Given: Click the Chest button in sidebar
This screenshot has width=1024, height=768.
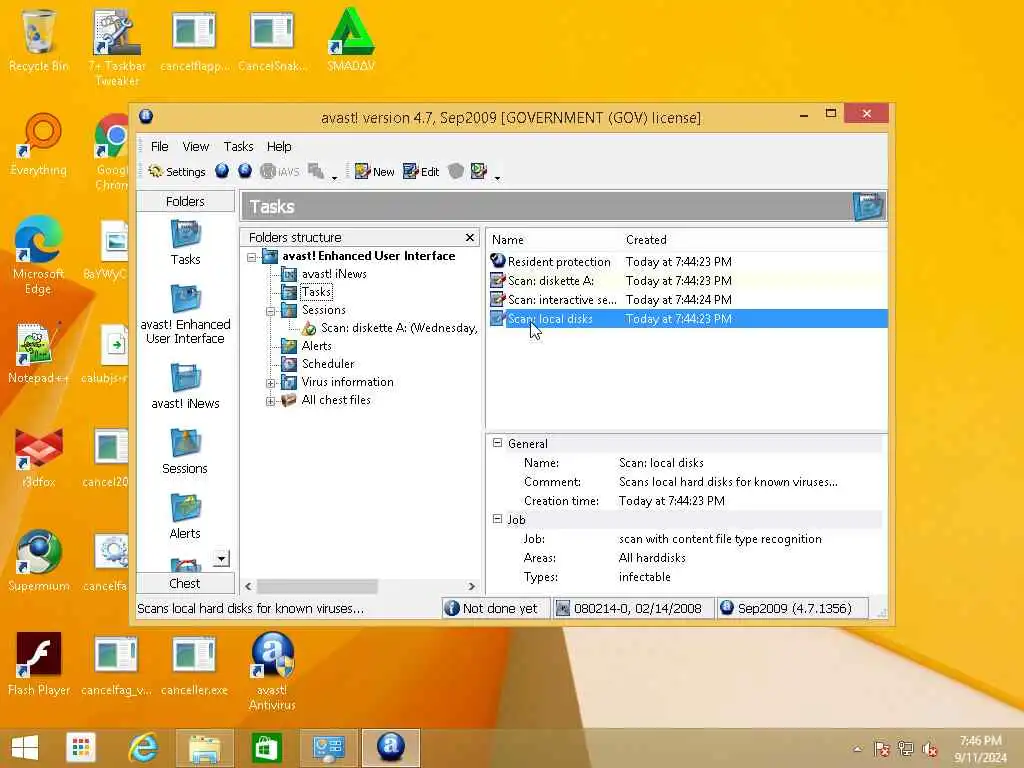Looking at the screenshot, I should coord(185,583).
